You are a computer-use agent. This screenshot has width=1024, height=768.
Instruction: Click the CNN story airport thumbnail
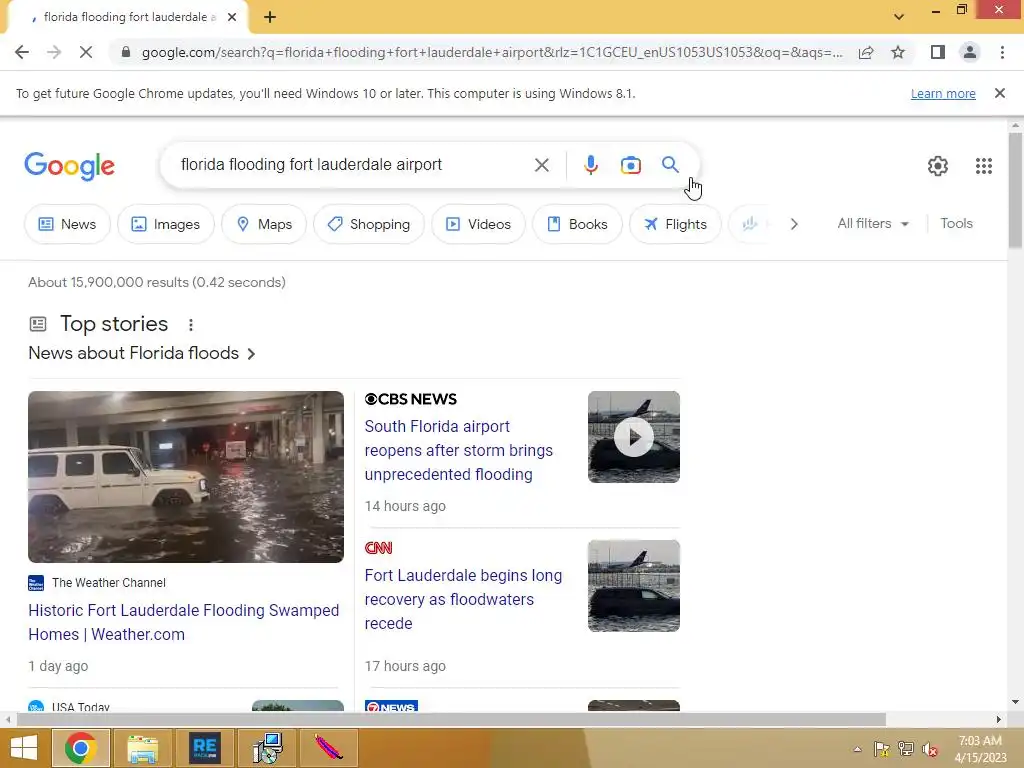[633, 586]
